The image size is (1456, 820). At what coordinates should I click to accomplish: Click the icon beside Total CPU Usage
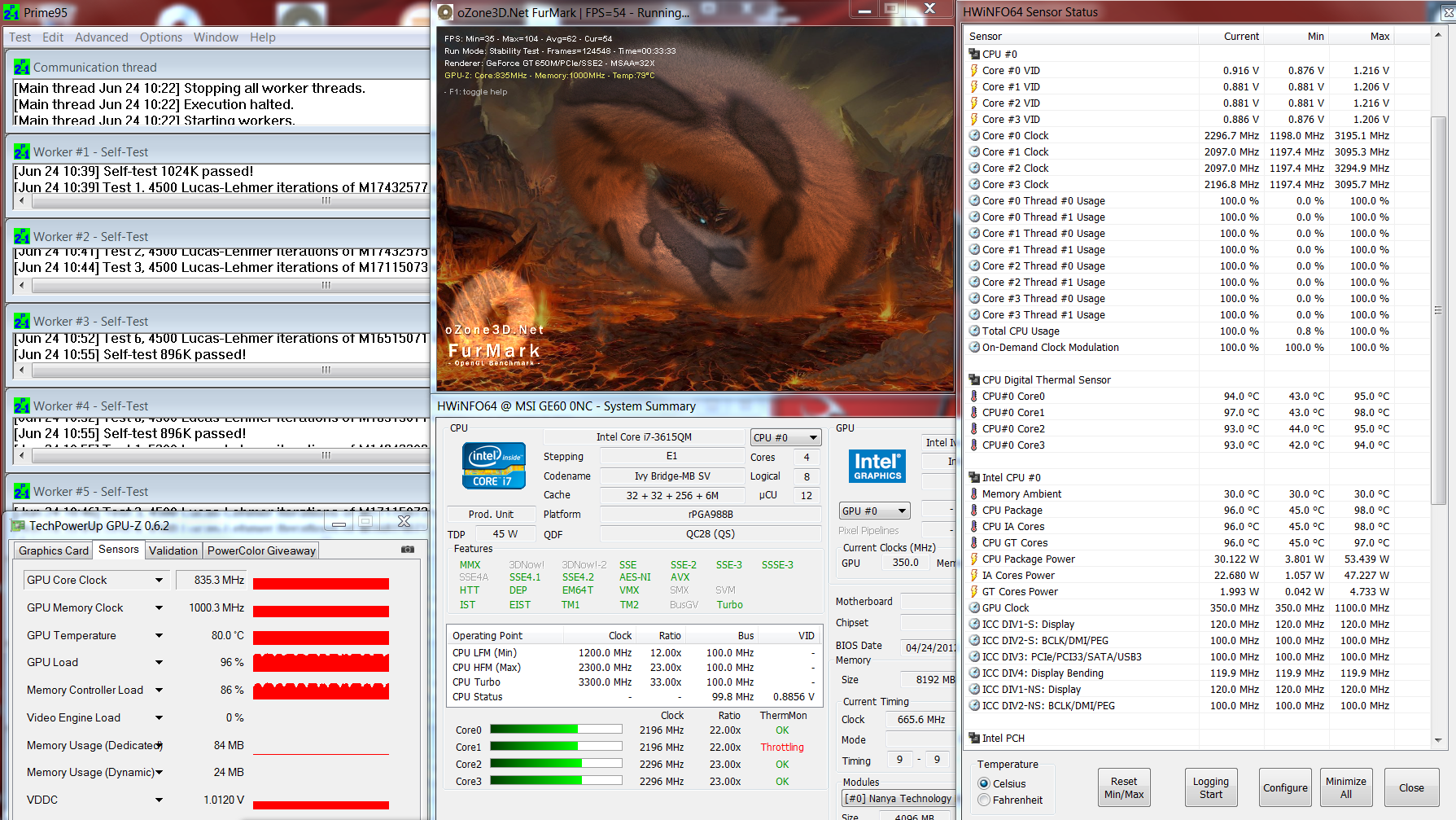point(974,331)
